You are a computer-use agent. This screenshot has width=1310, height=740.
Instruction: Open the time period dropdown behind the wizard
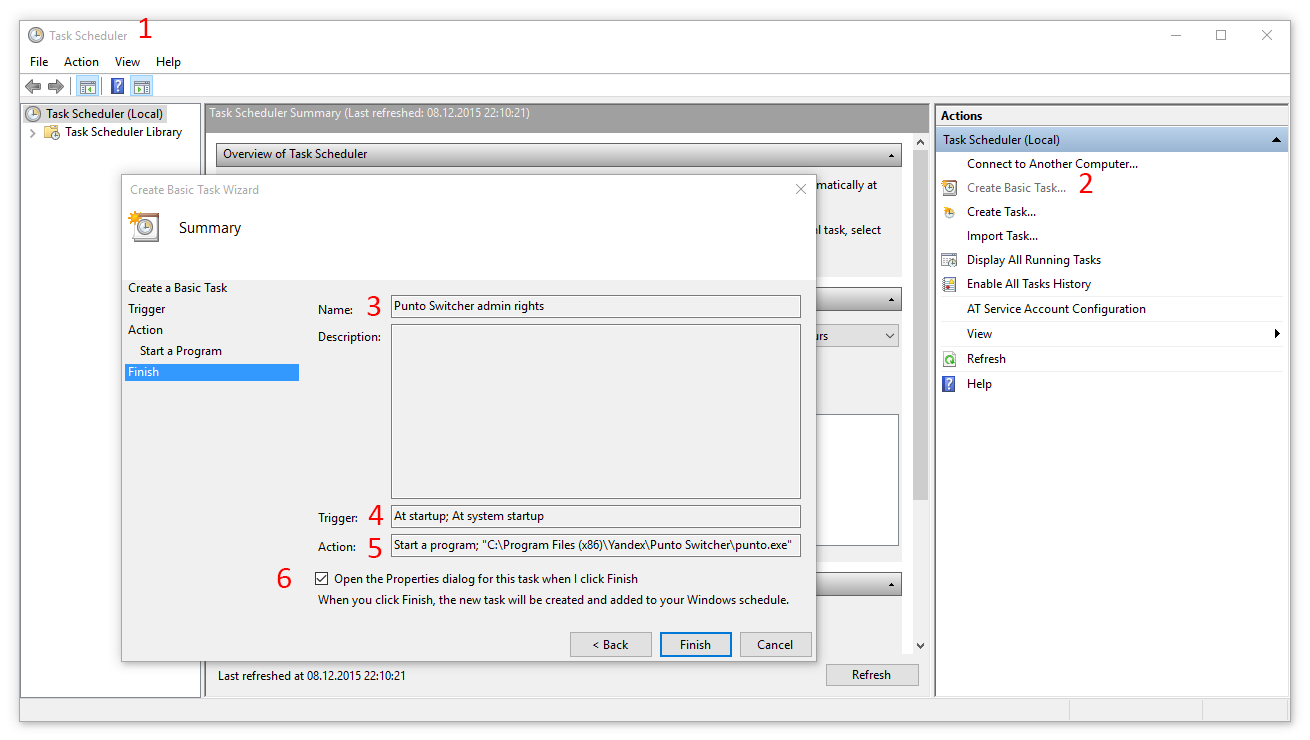click(x=890, y=336)
